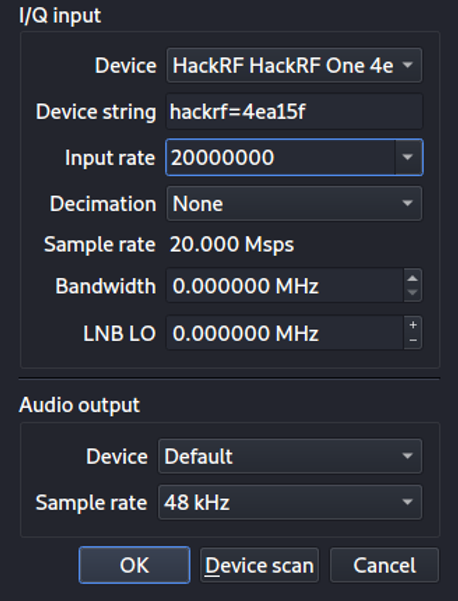This screenshot has height=601, width=458.
Task: Click the arrow icon on audio Default combo
Action: coord(407,456)
